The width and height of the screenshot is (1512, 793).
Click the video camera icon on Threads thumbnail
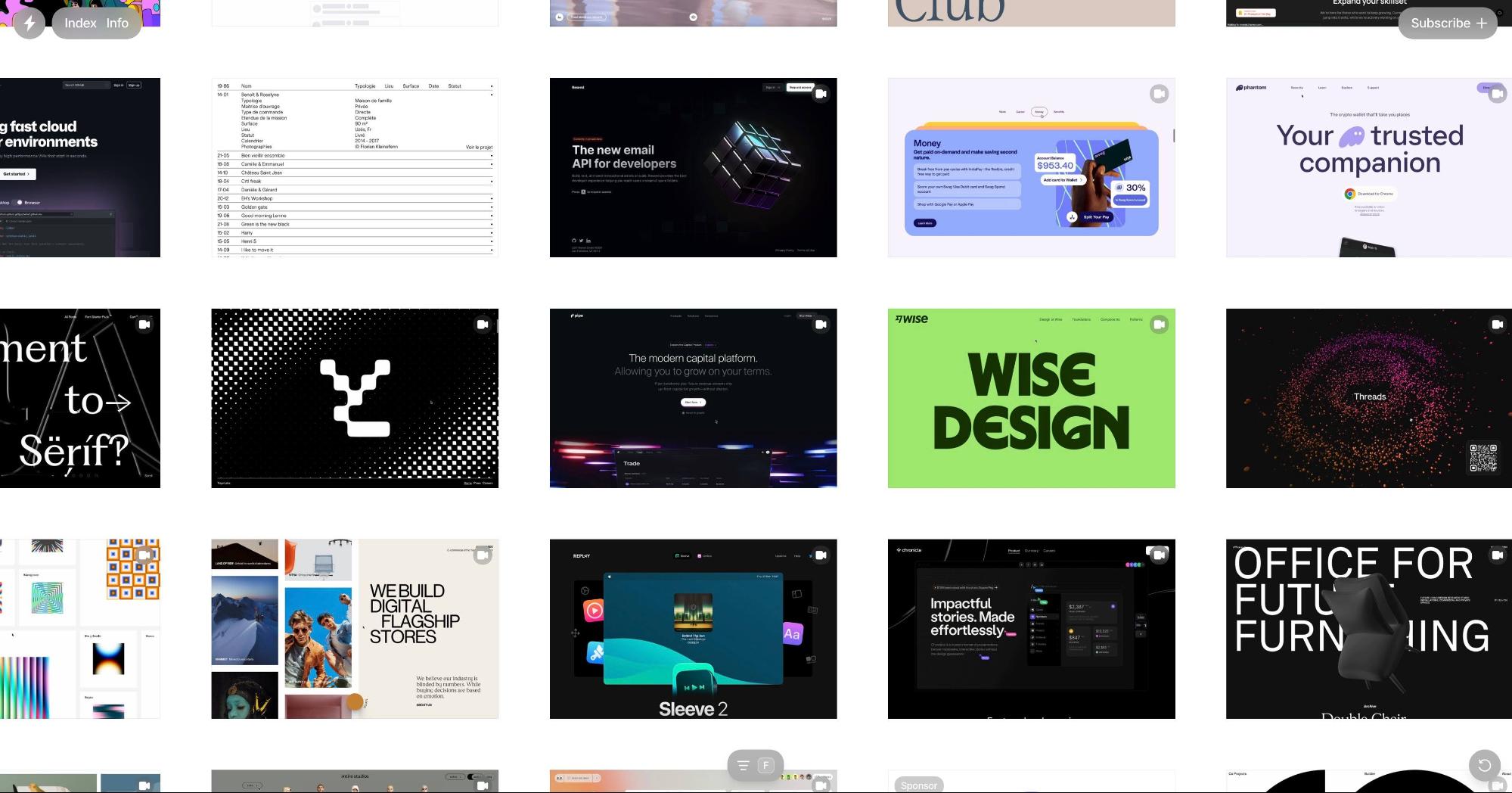point(1497,324)
